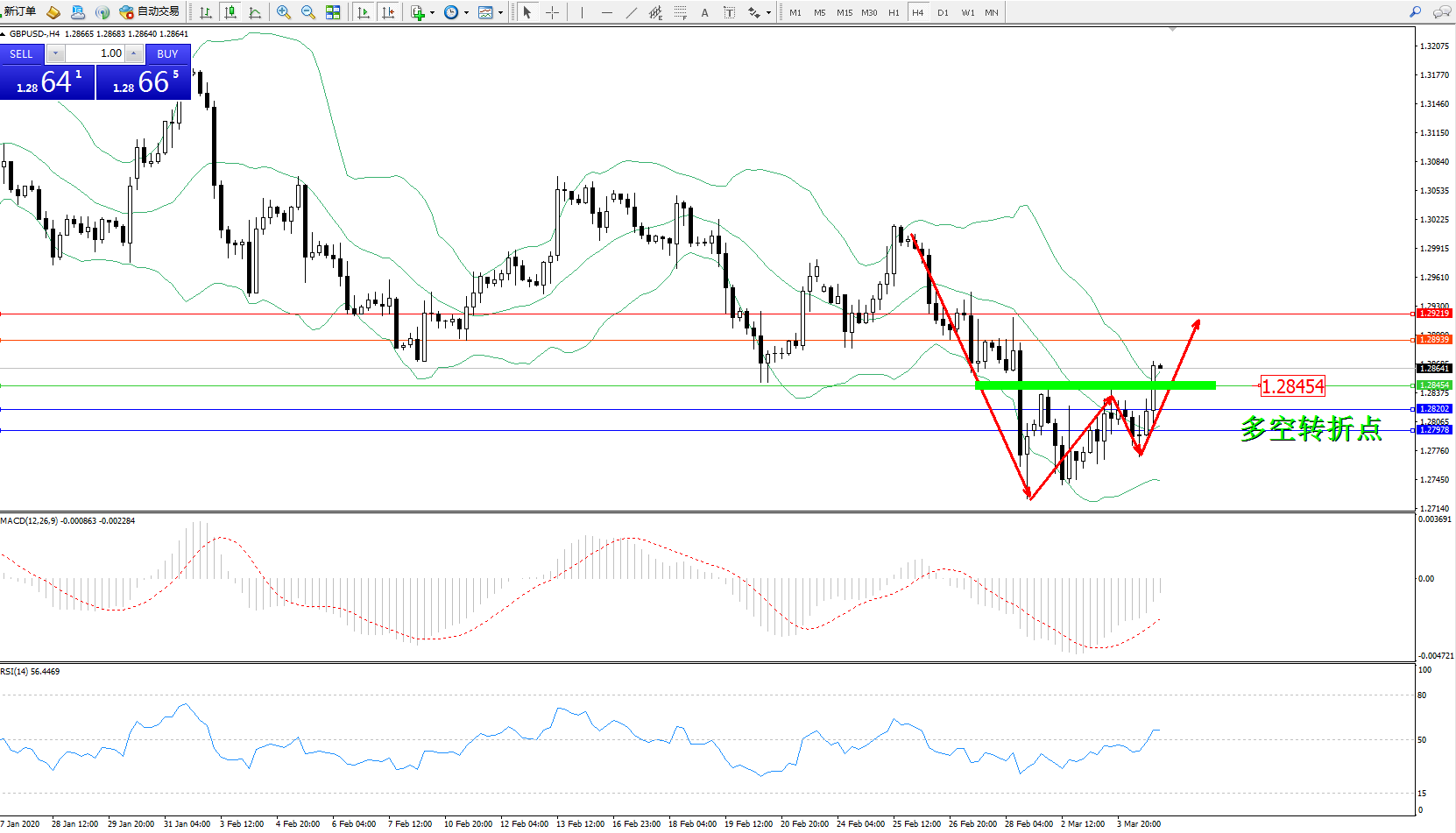Image resolution: width=1456 pixels, height=833 pixels.
Task: Click the lot size 1.00 input field
Action: [98, 53]
